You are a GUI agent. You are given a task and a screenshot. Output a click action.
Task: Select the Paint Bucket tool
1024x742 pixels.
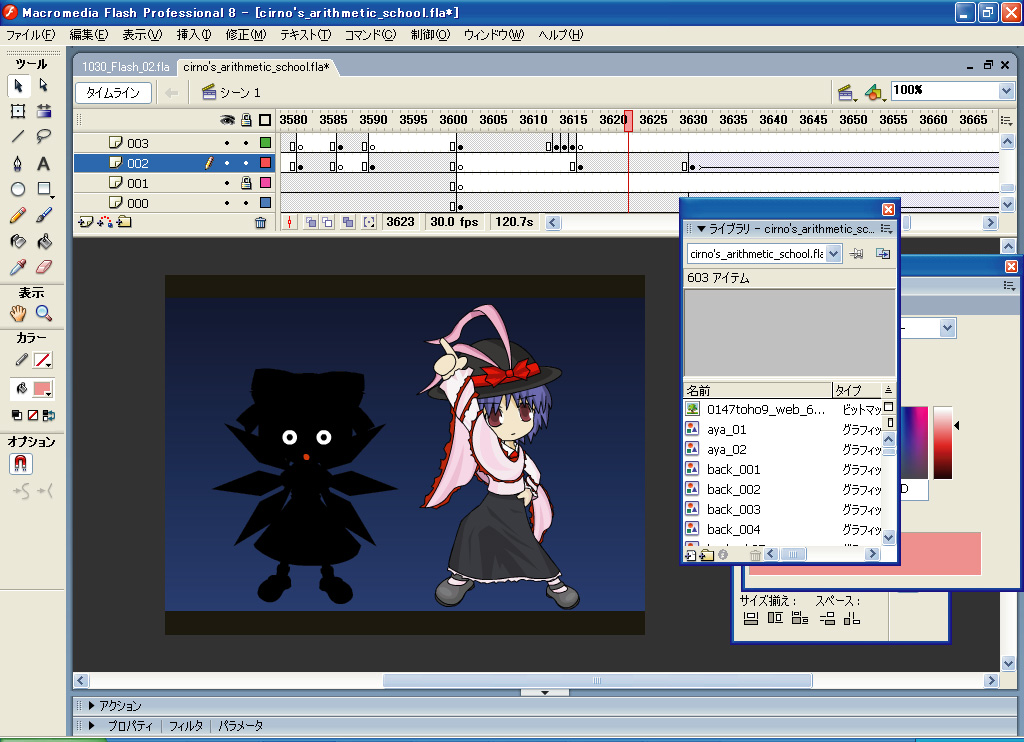(x=44, y=242)
